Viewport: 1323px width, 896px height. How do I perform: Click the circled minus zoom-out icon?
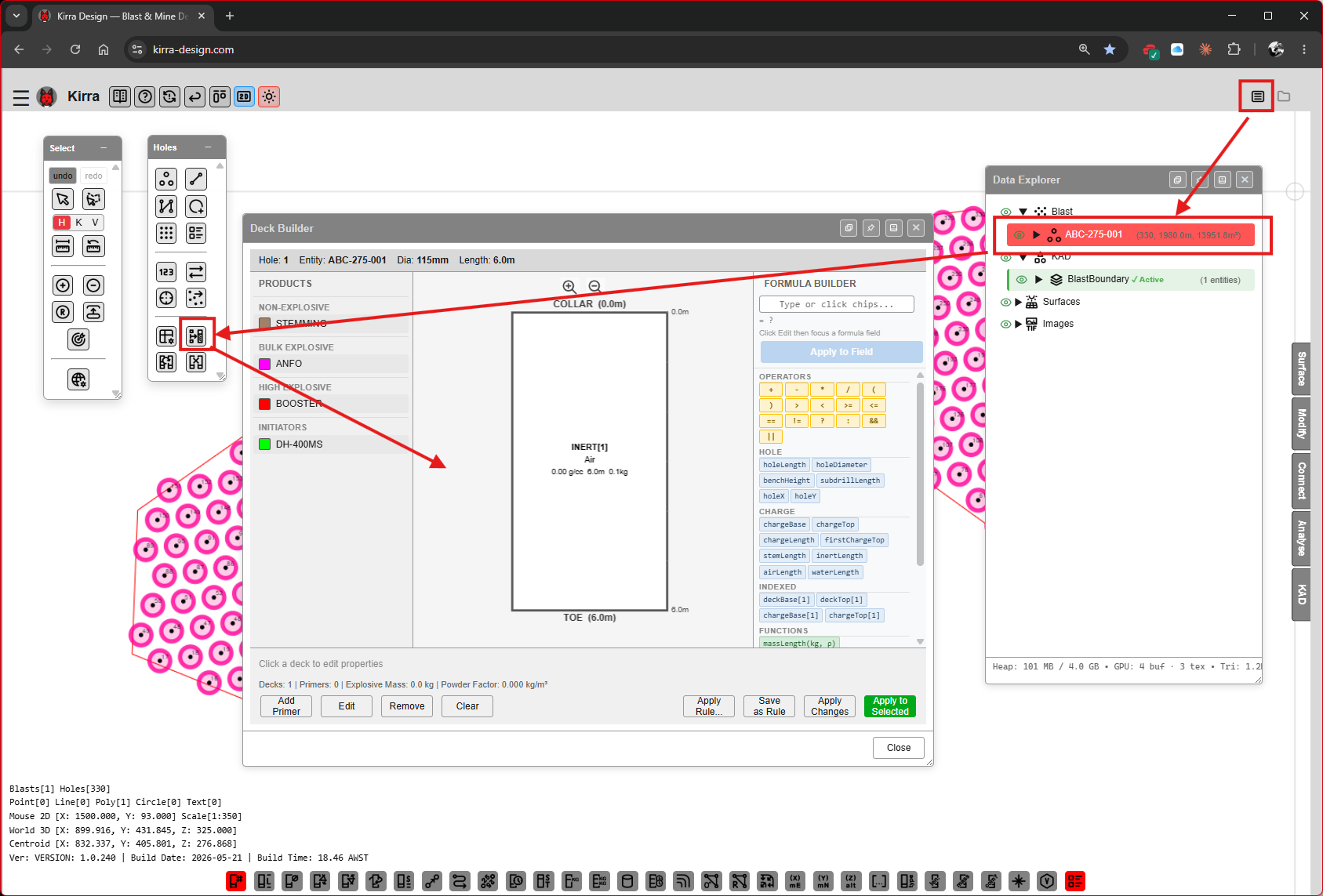93,285
